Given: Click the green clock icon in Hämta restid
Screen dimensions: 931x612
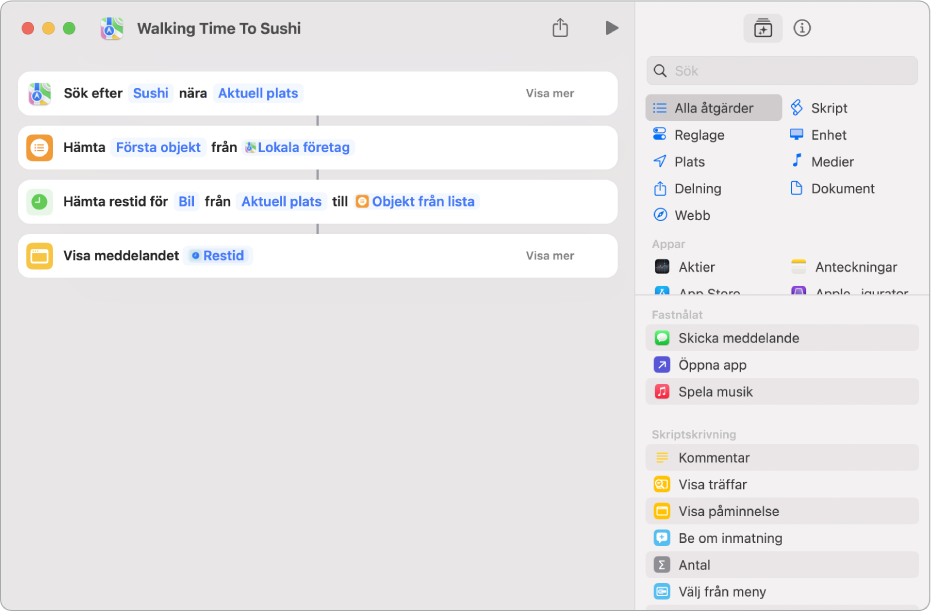Looking at the screenshot, I should click(40, 202).
